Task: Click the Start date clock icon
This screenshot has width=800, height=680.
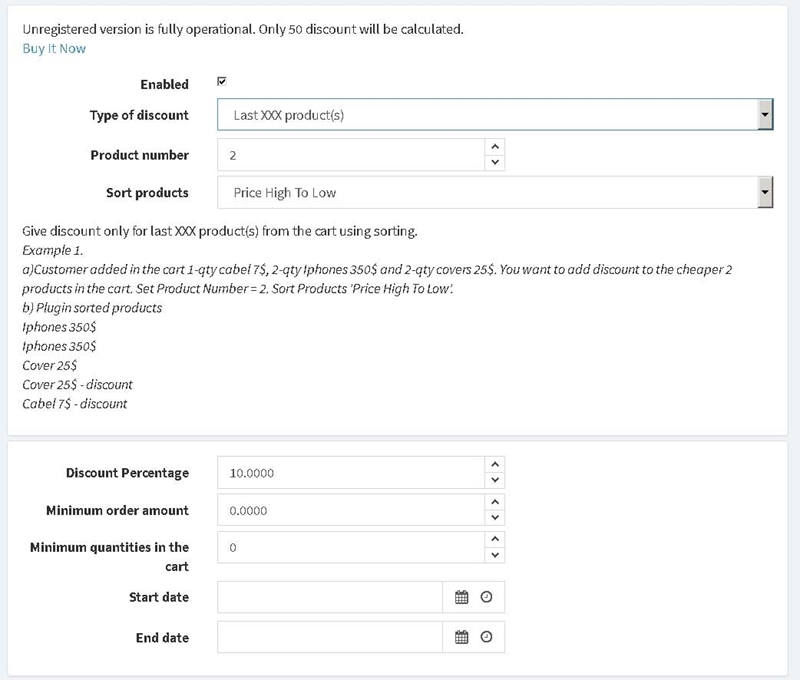Action: tap(487, 597)
